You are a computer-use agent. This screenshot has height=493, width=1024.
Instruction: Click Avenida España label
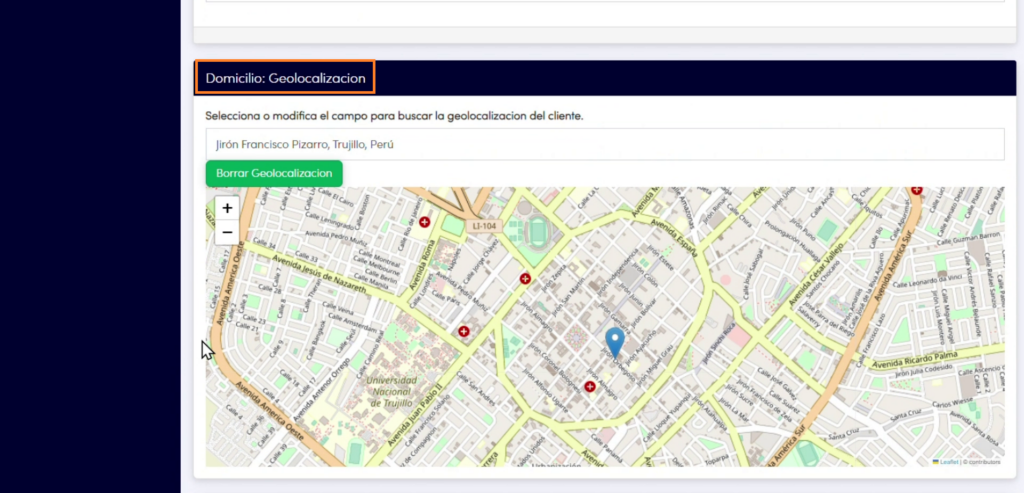click(x=676, y=238)
